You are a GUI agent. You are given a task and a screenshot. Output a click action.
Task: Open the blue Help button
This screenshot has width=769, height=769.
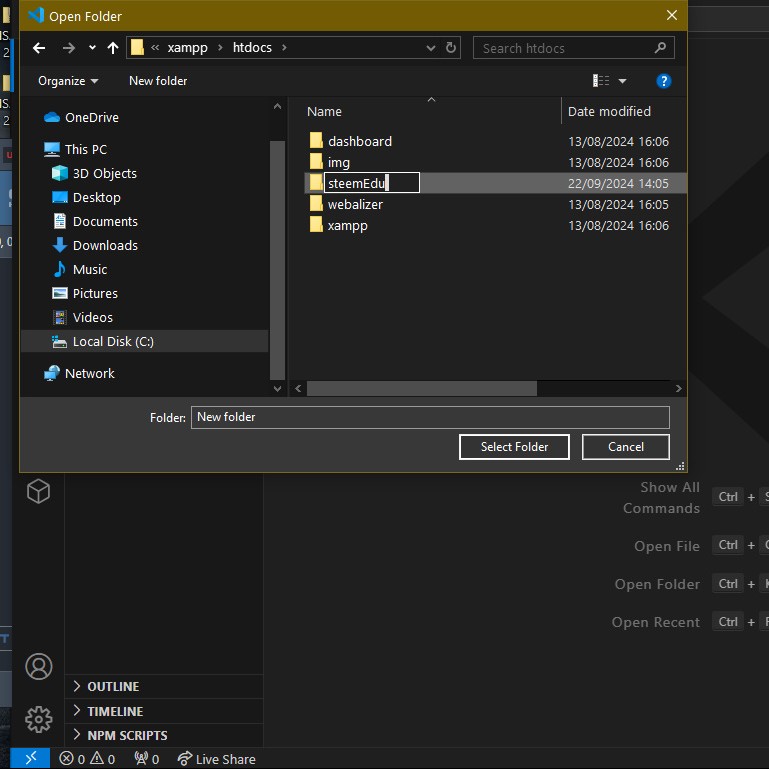pyautogui.click(x=664, y=81)
